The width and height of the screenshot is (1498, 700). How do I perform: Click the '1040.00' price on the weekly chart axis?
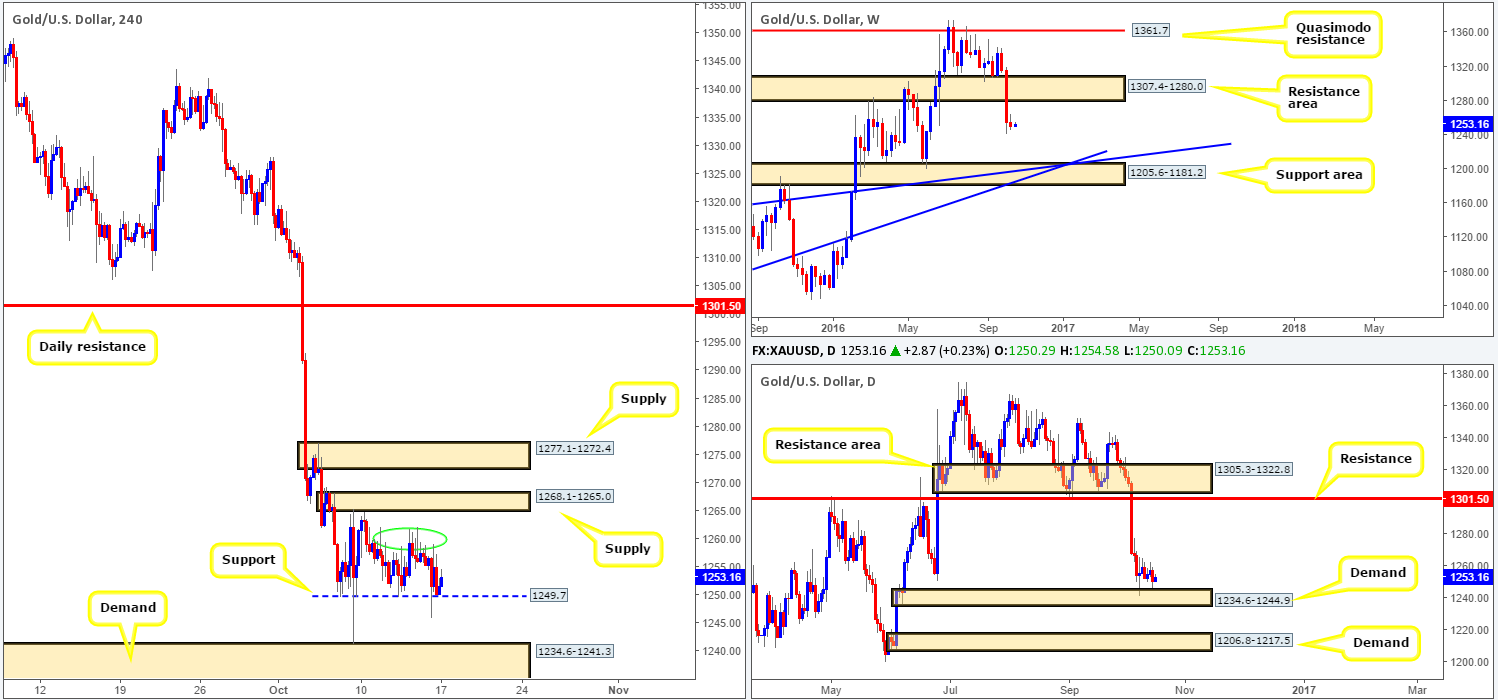point(1469,306)
